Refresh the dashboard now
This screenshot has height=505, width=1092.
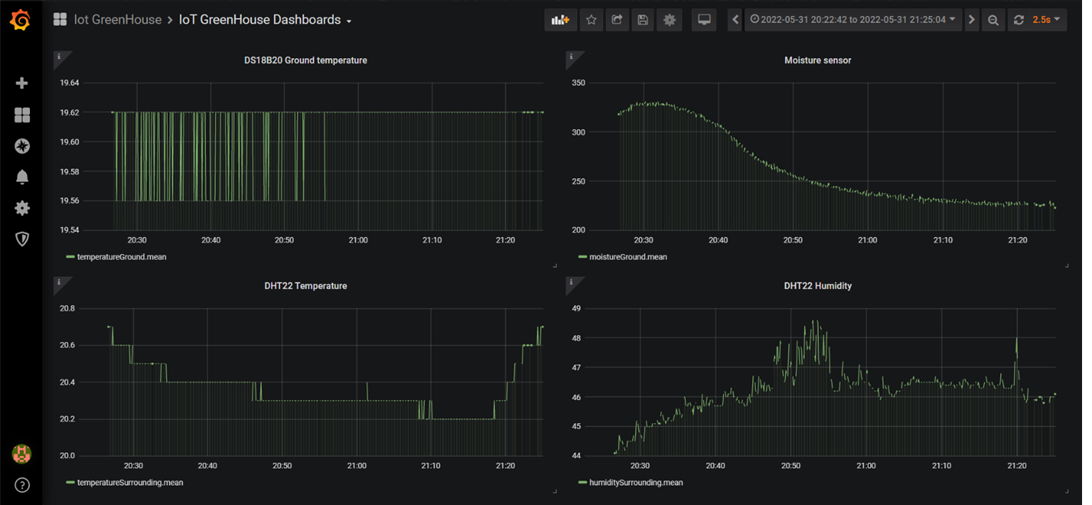(x=1018, y=20)
